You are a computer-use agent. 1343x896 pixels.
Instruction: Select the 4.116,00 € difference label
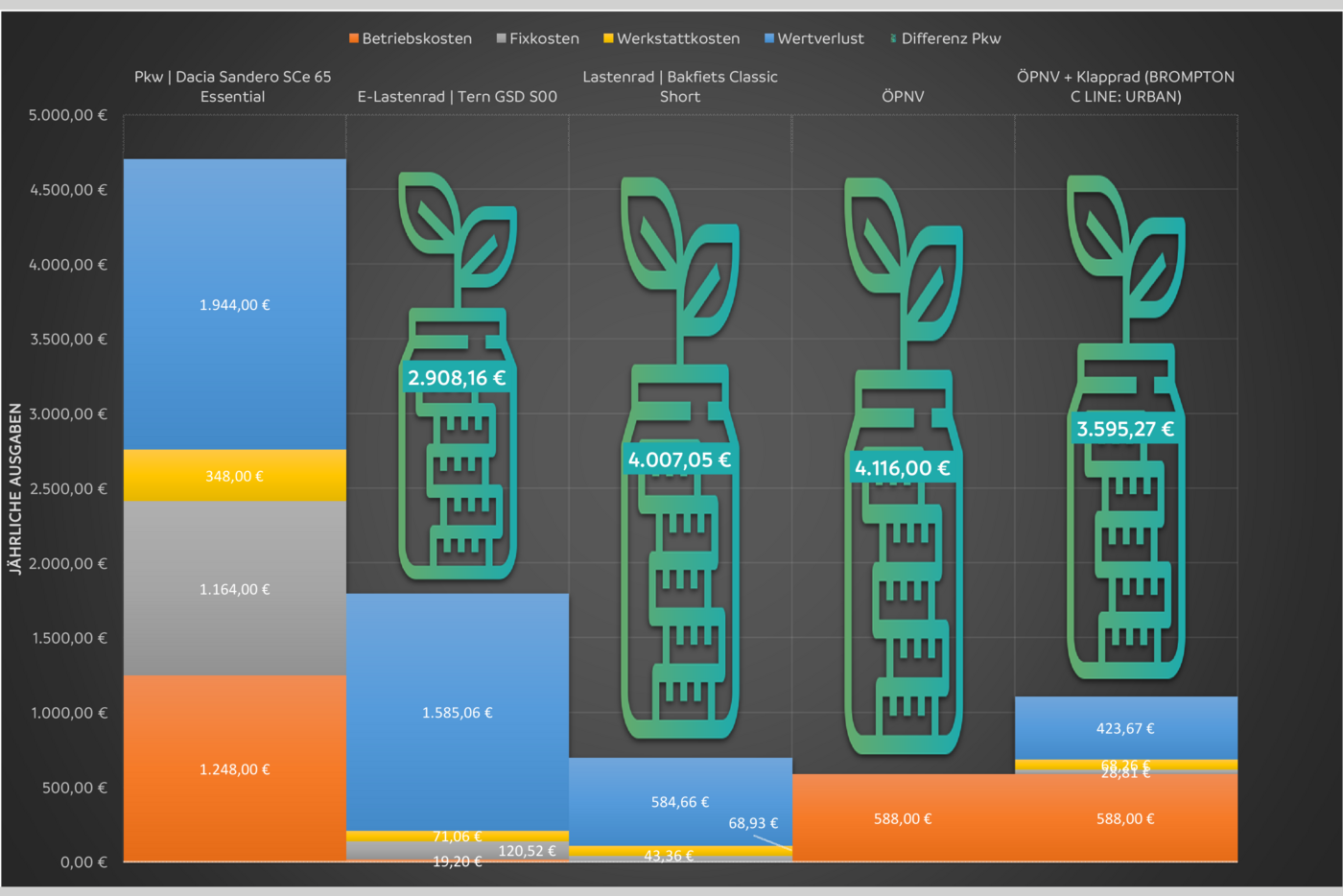click(903, 468)
